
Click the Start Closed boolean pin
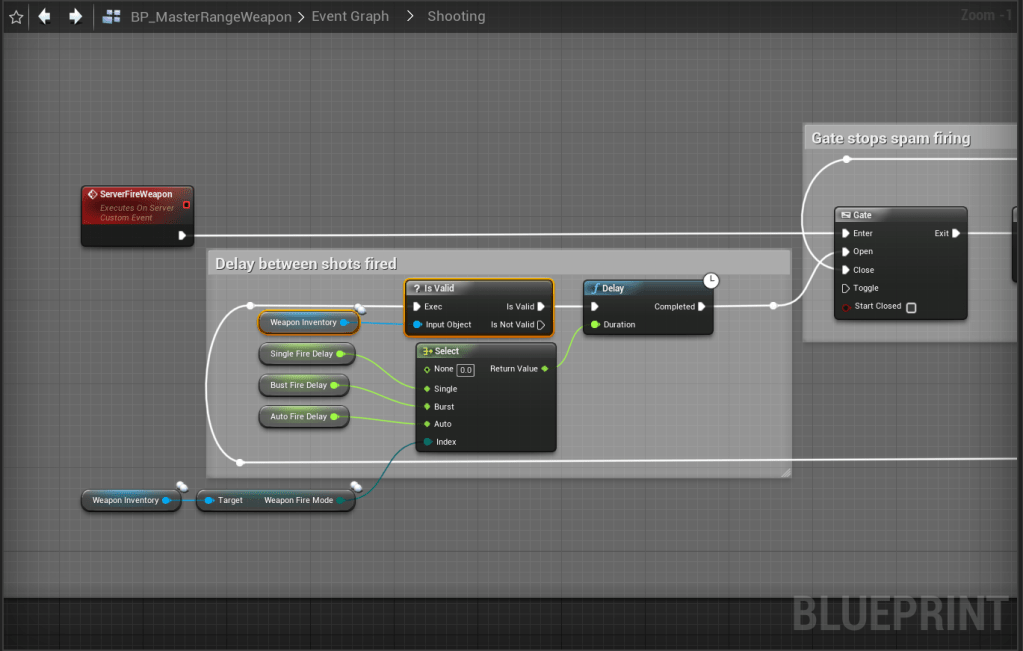846,307
